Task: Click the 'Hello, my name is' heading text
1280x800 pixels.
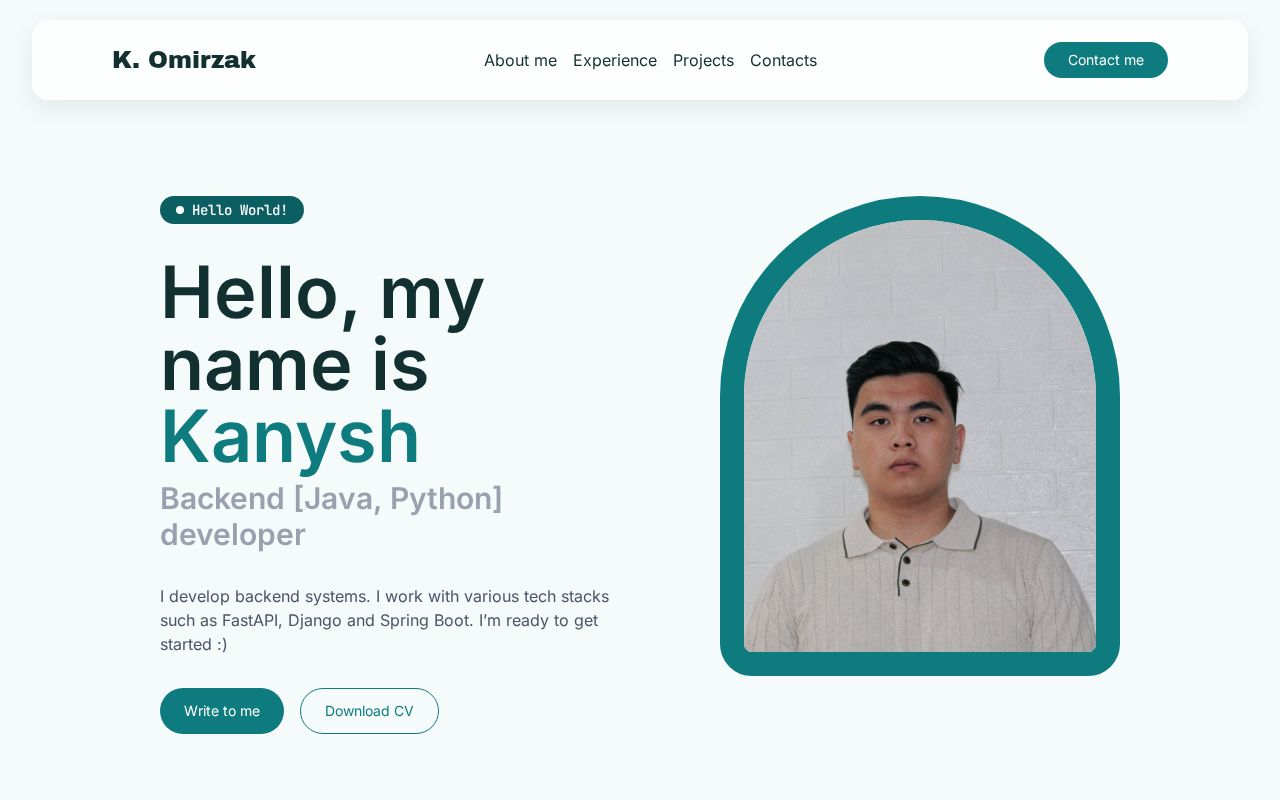Action: (322, 328)
